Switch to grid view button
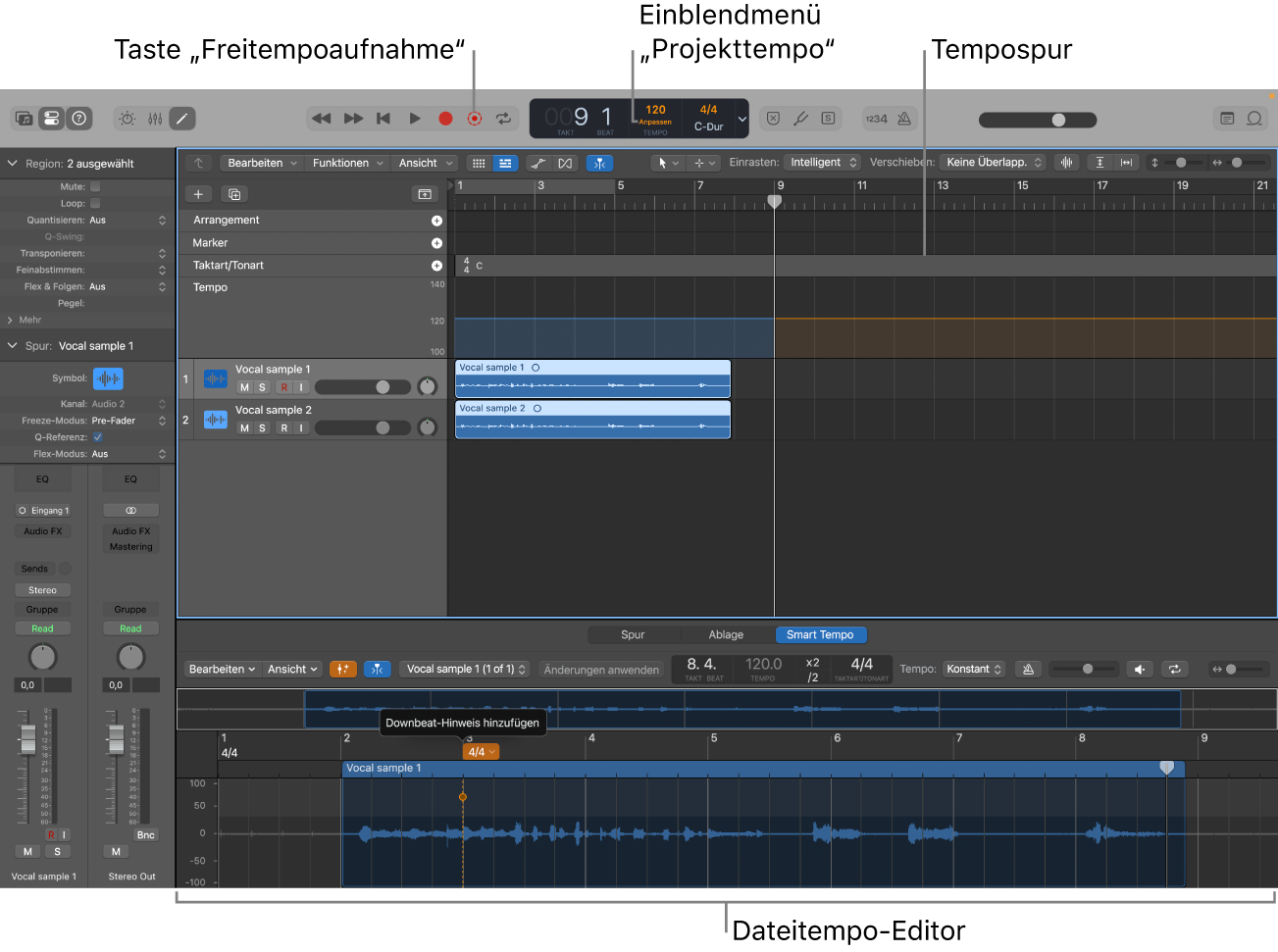The image size is (1278, 952). [x=479, y=163]
